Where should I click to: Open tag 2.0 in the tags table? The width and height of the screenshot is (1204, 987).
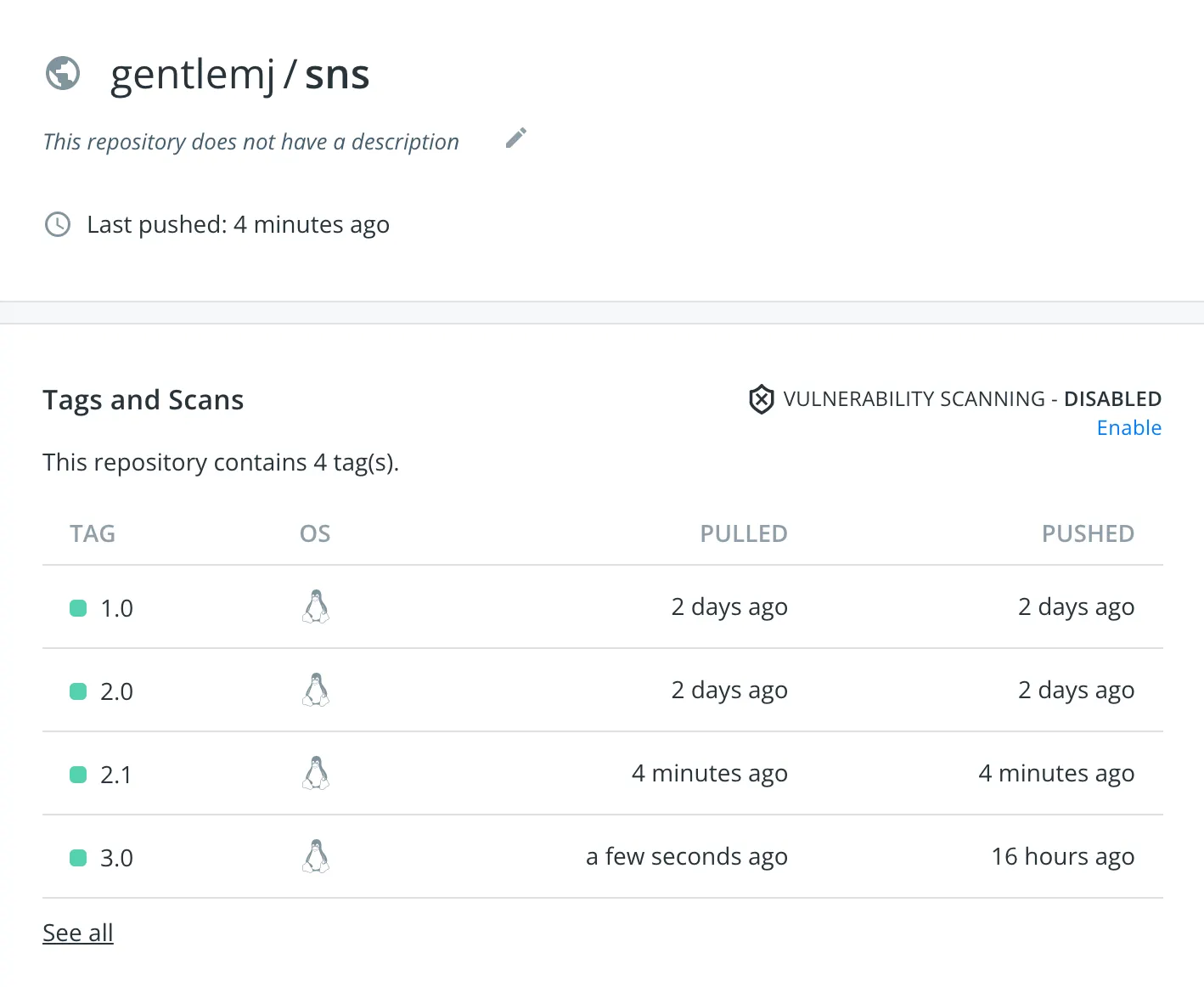116,691
